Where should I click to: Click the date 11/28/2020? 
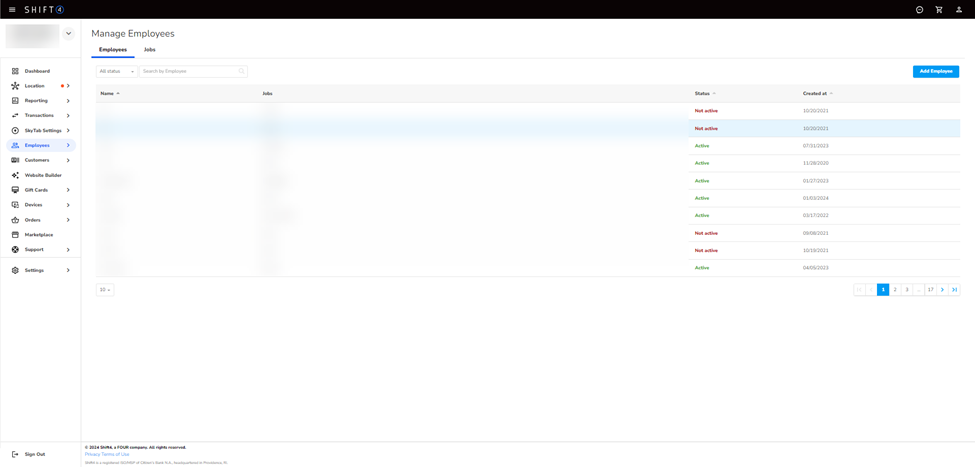tap(816, 163)
